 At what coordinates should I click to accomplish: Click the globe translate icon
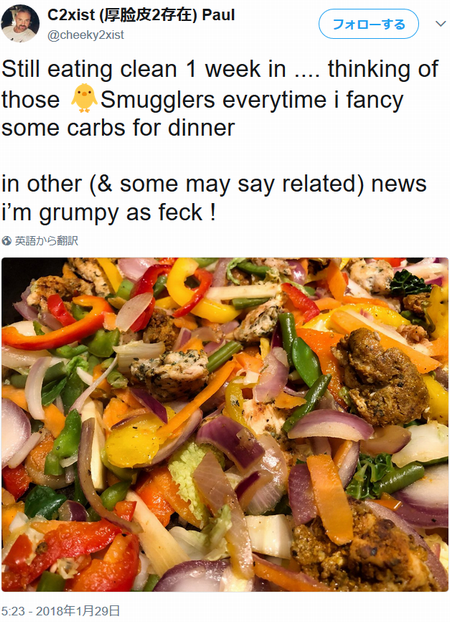point(6,240)
